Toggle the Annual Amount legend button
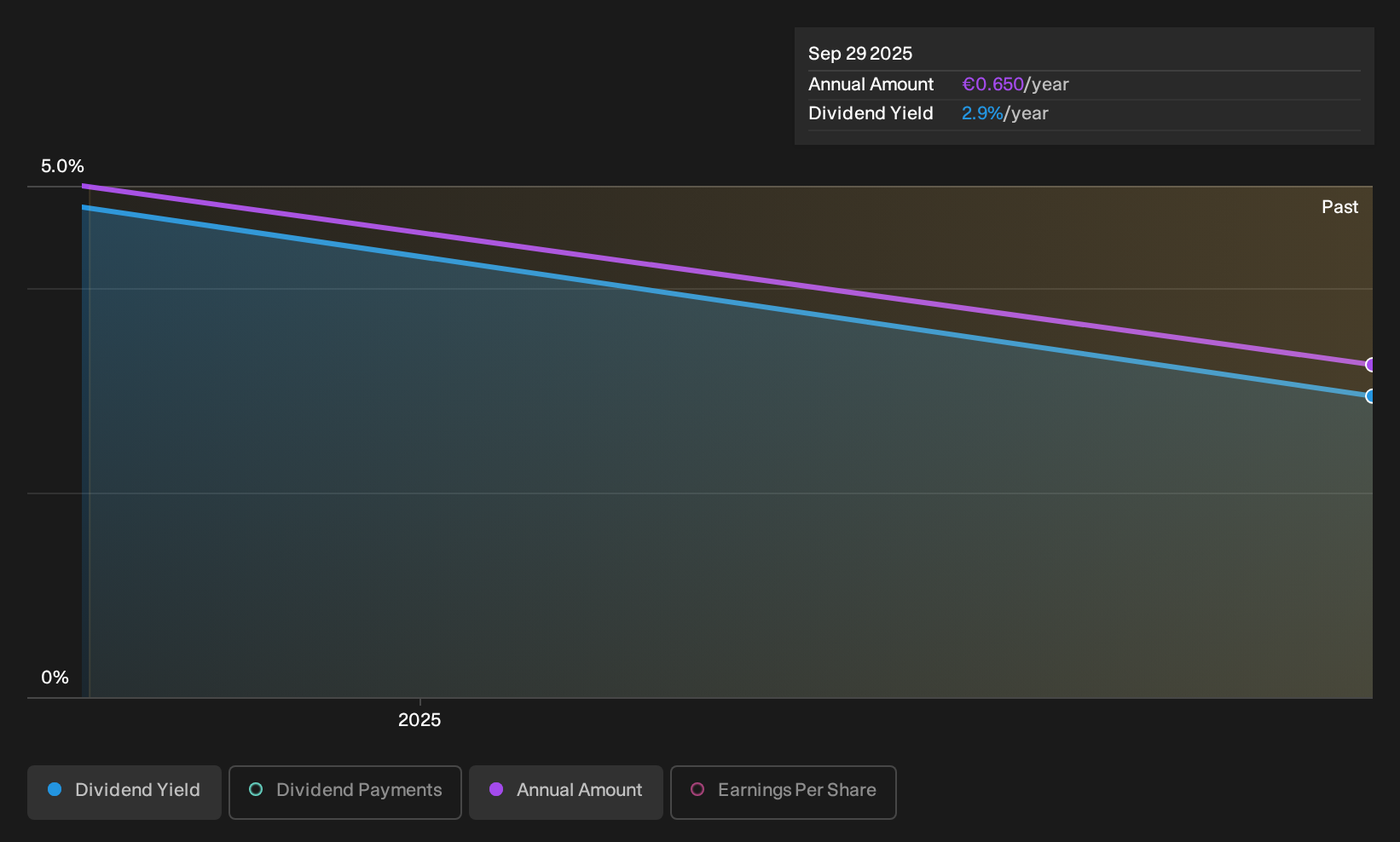This screenshot has width=1400, height=842. [566, 793]
